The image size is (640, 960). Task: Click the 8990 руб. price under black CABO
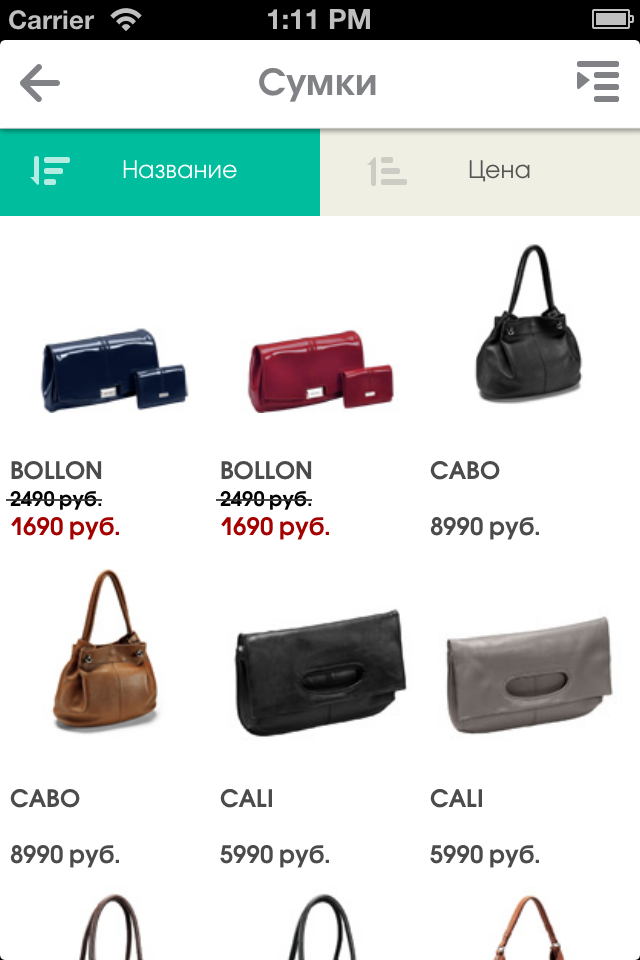tap(485, 527)
